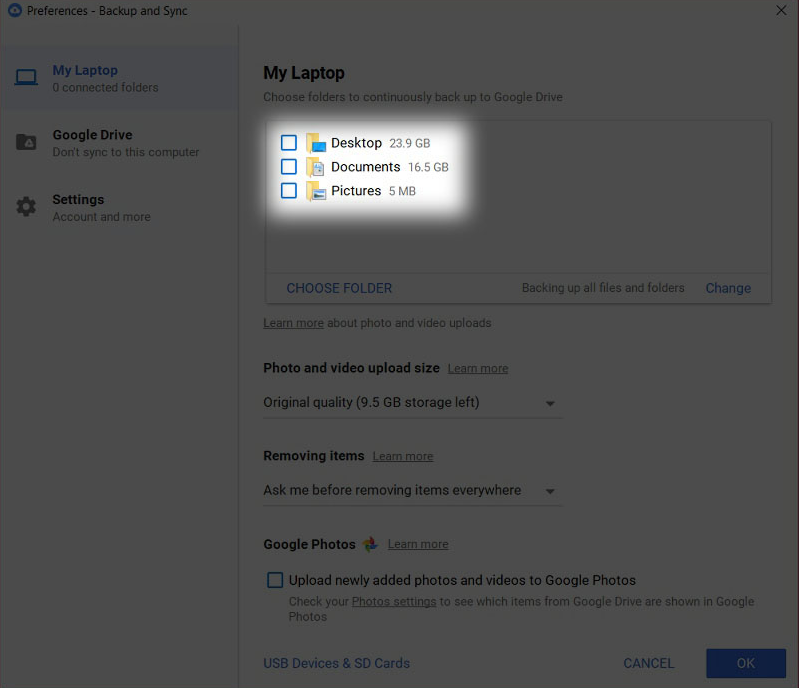Click Change next to Backing up all files
799x688 pixels.
(x=728, y=288)
